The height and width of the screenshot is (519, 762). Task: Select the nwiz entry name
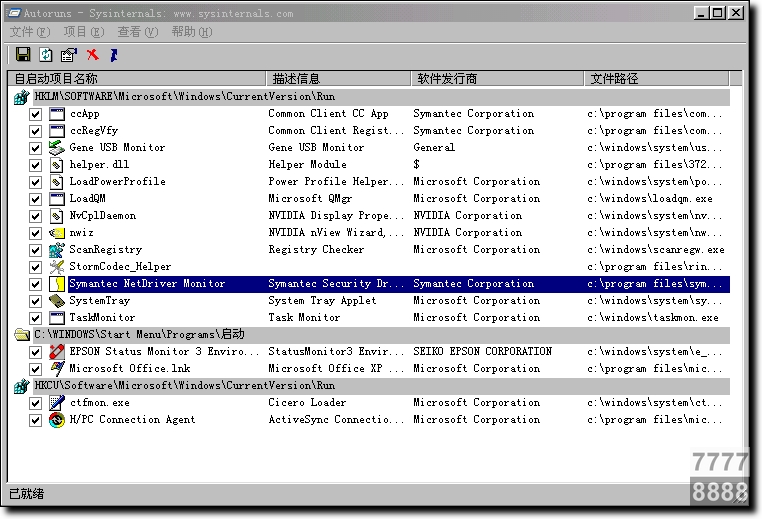click(81, 233)
